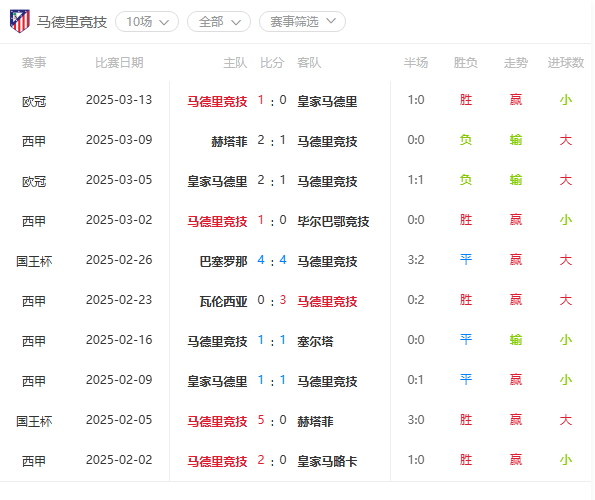
Task: Open 皇家马略卡 team link
Action: click(x=327, y=461)
